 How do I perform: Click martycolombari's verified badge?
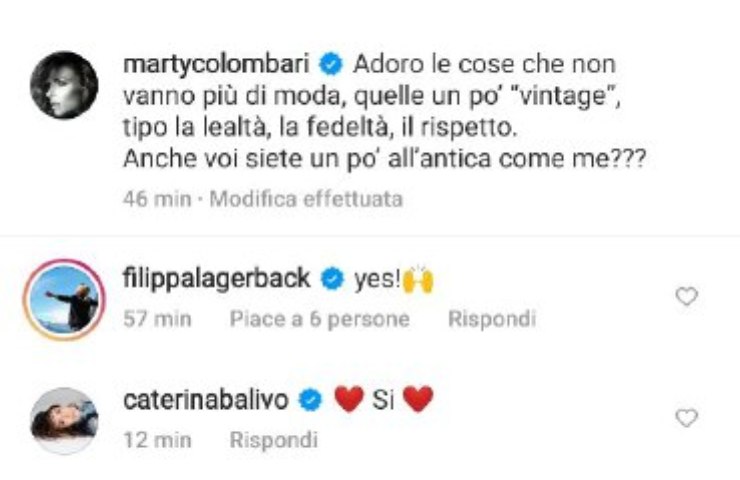331,65
